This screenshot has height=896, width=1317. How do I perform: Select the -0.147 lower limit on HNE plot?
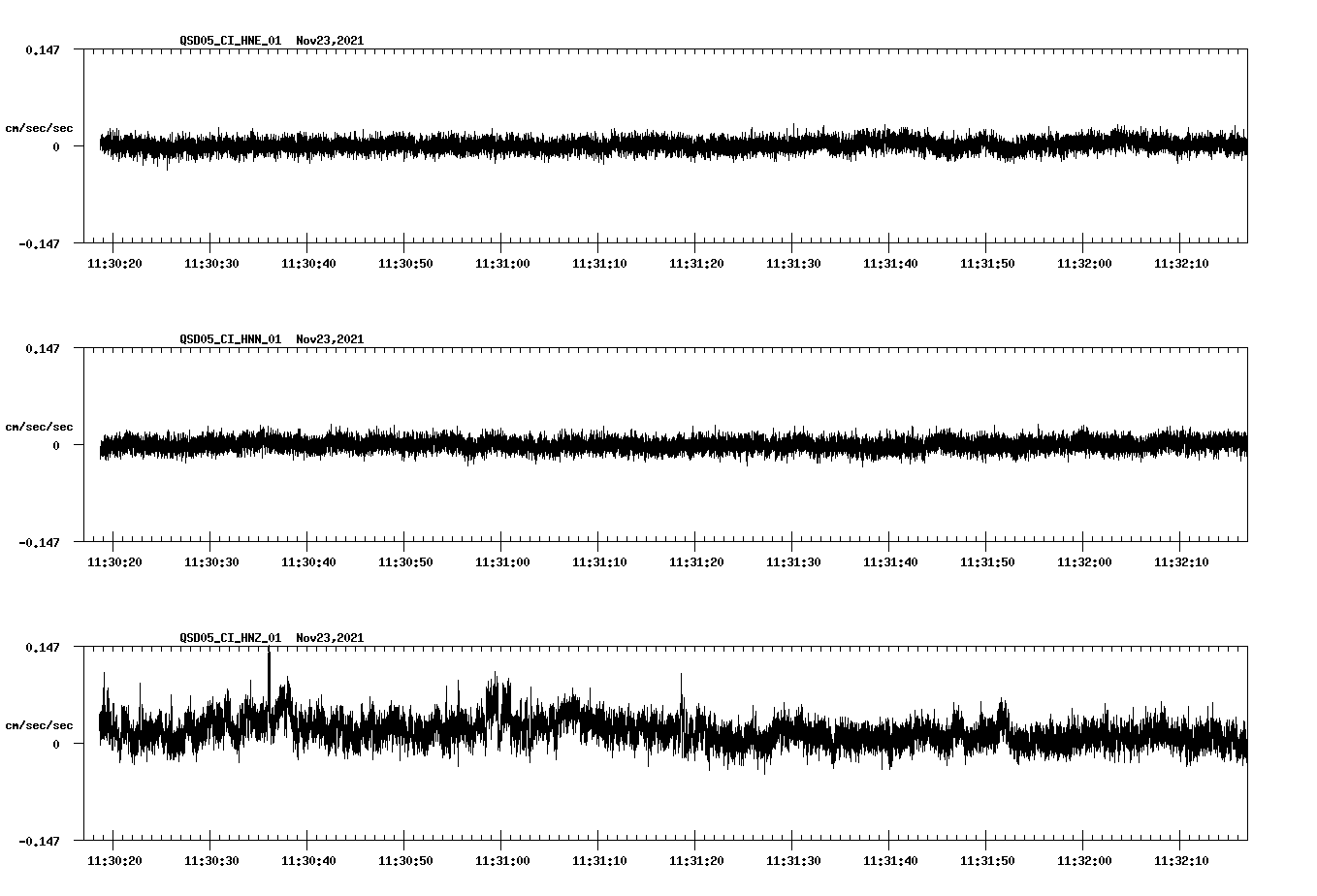coord(39,243)
